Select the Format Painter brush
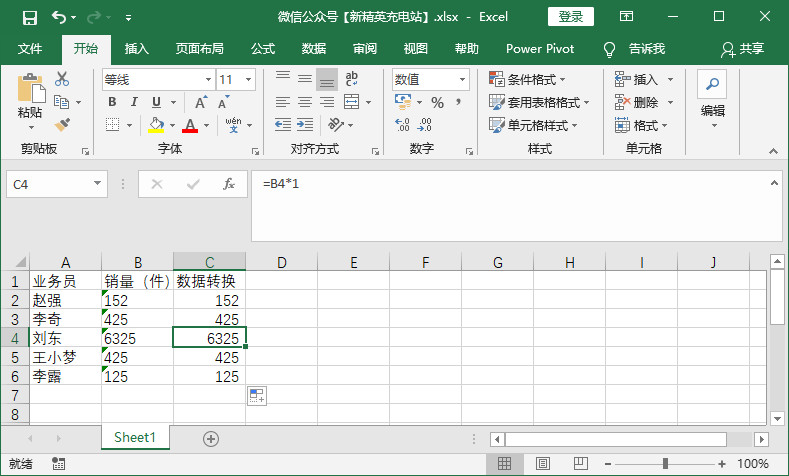The height and width of the screenshot is (476, 789). click(x=62, y=125)
